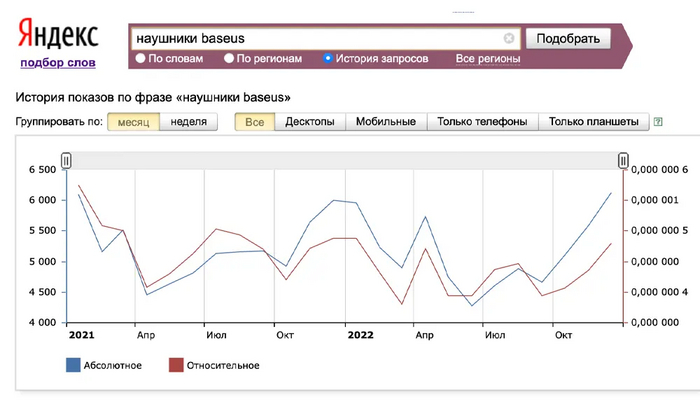Viewport: 700px width, 420px height.
Task: Switch to the Мобильные tab
Action: pos(387,122)
